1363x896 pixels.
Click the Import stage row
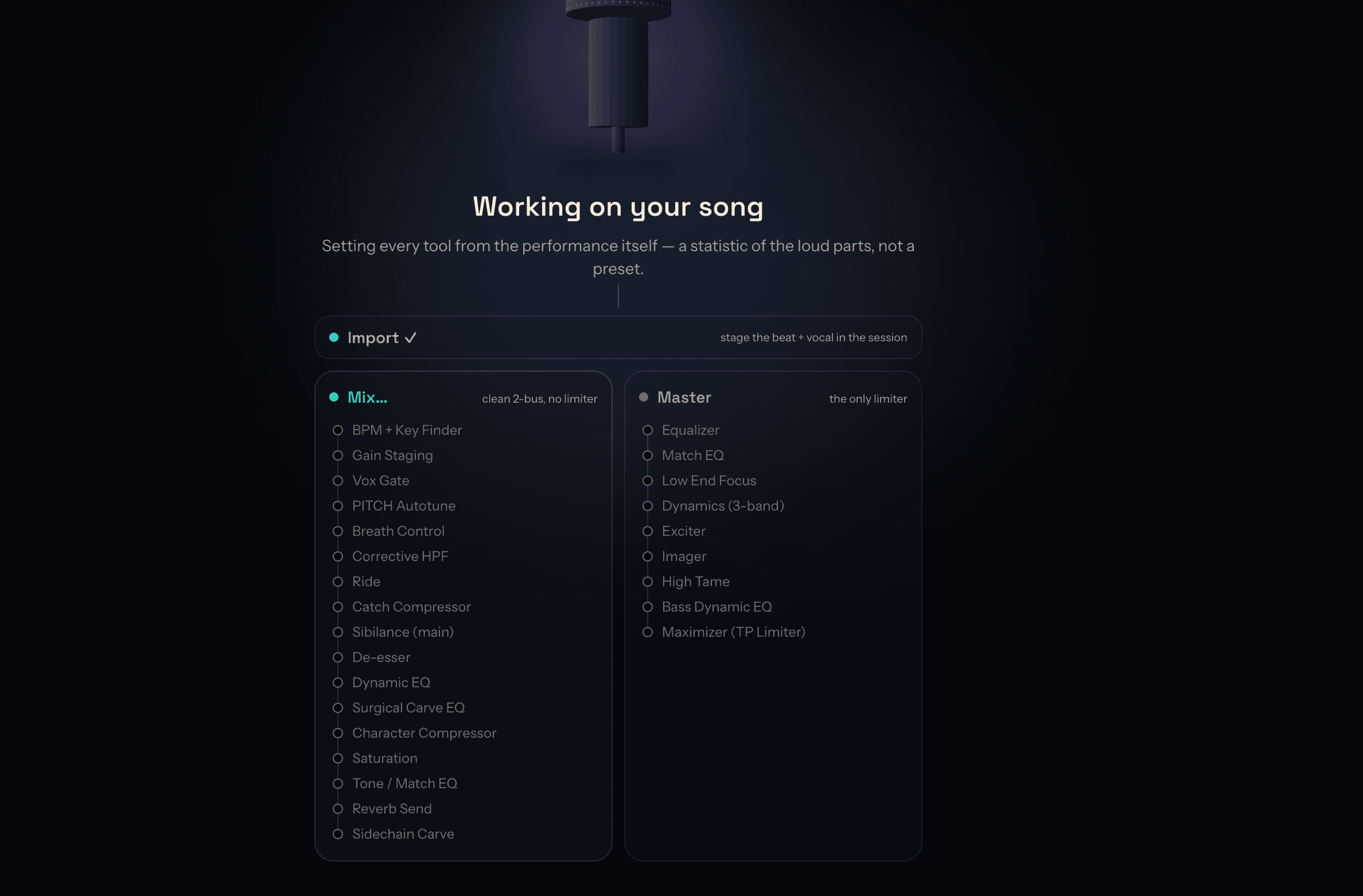(x=618, y=337)
